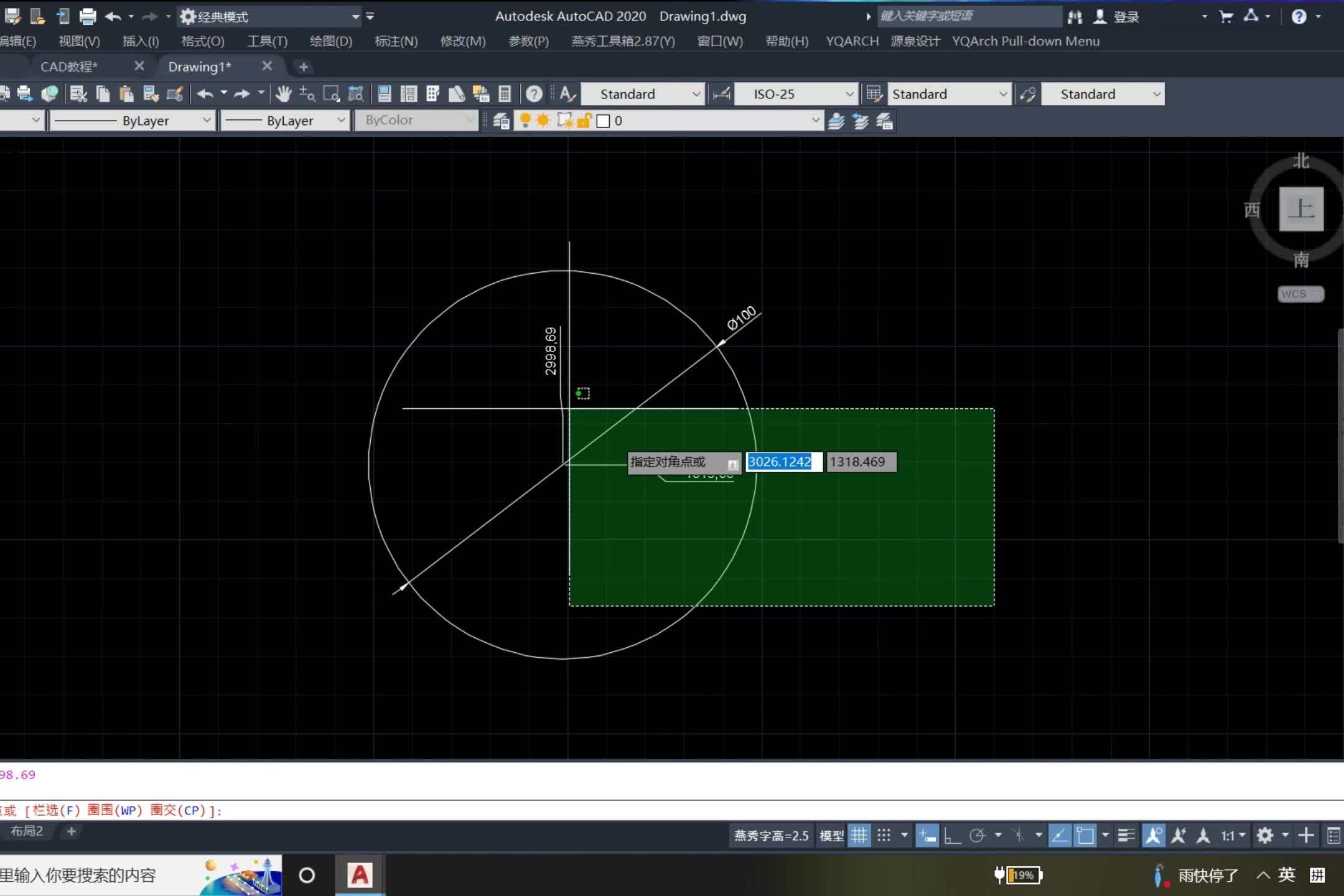Open the 修改(M) menu

(463, 41)
